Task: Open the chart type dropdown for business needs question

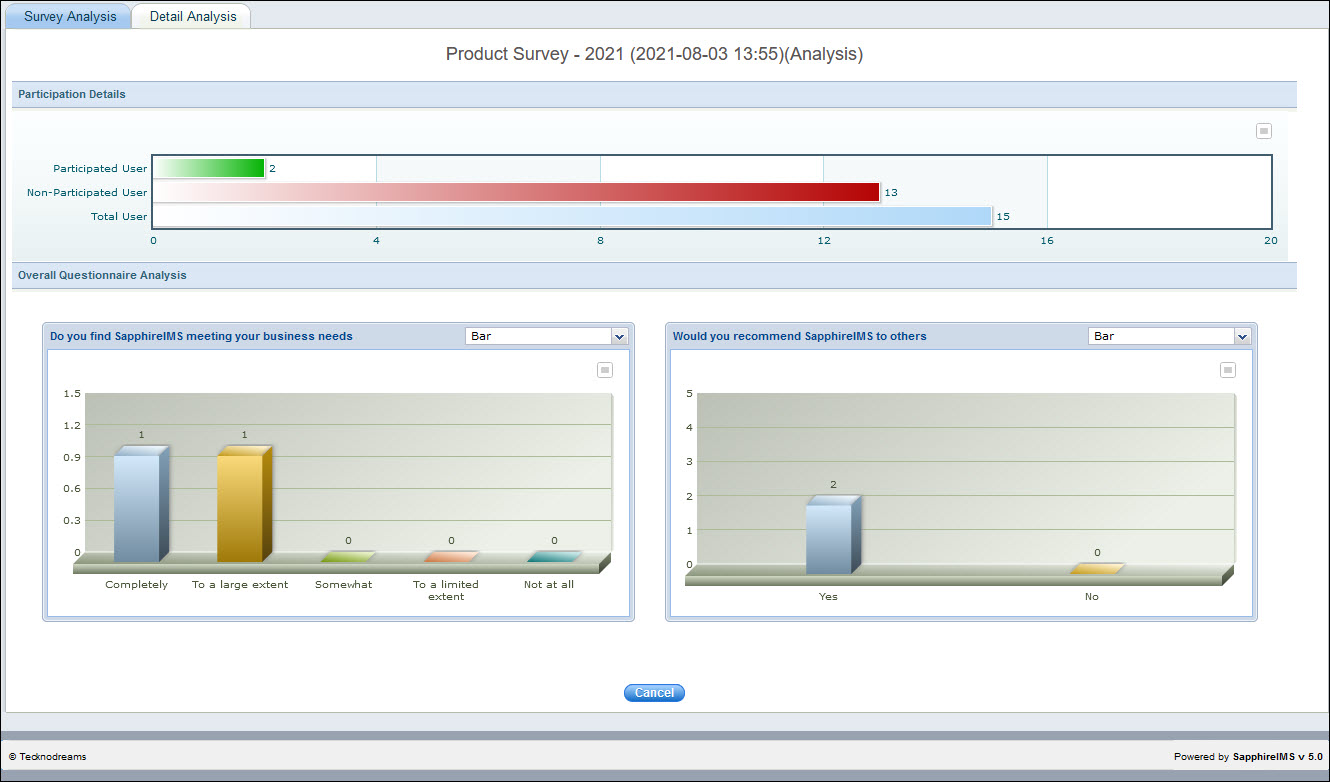Action: pyautogui.click(x=545, y=336)
